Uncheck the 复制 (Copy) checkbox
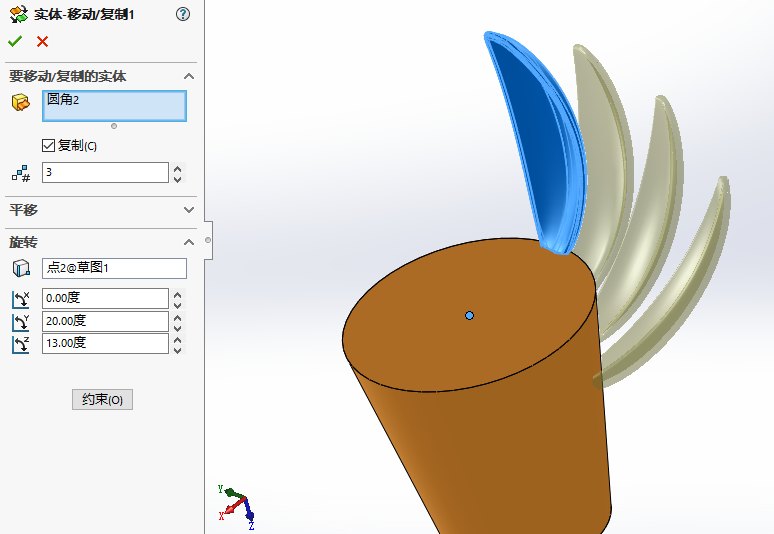The image size is (774, 534). click(x=49, y=146)
